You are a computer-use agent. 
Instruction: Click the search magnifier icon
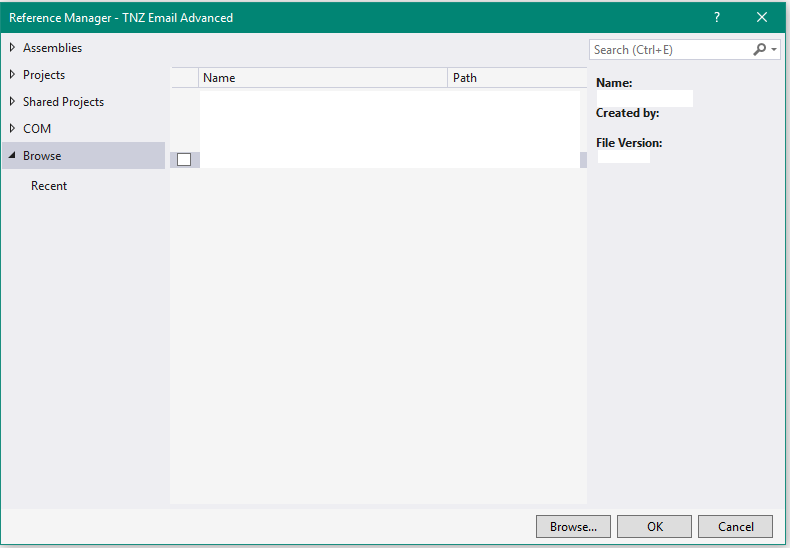tap(759, 49)
